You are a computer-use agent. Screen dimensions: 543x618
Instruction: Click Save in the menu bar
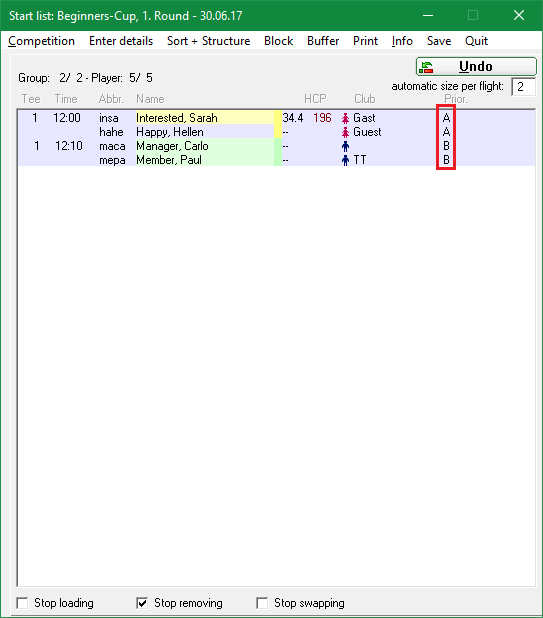pyautogui.click(x=439, y=41)
